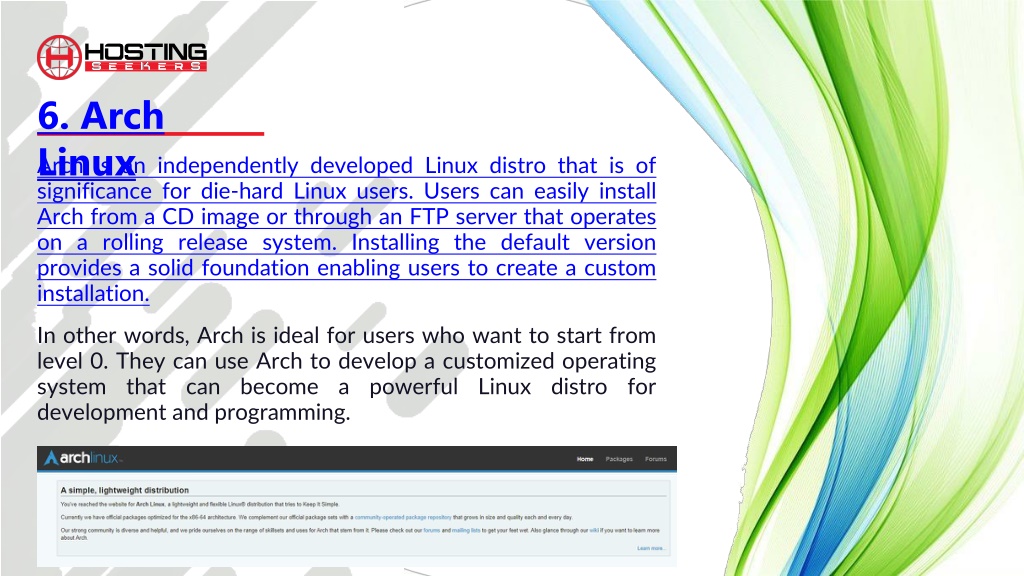Click 'A simple, lightweight distribution' heading
Viewport: 1024px width, 576px height.
[x=125, y=490]
